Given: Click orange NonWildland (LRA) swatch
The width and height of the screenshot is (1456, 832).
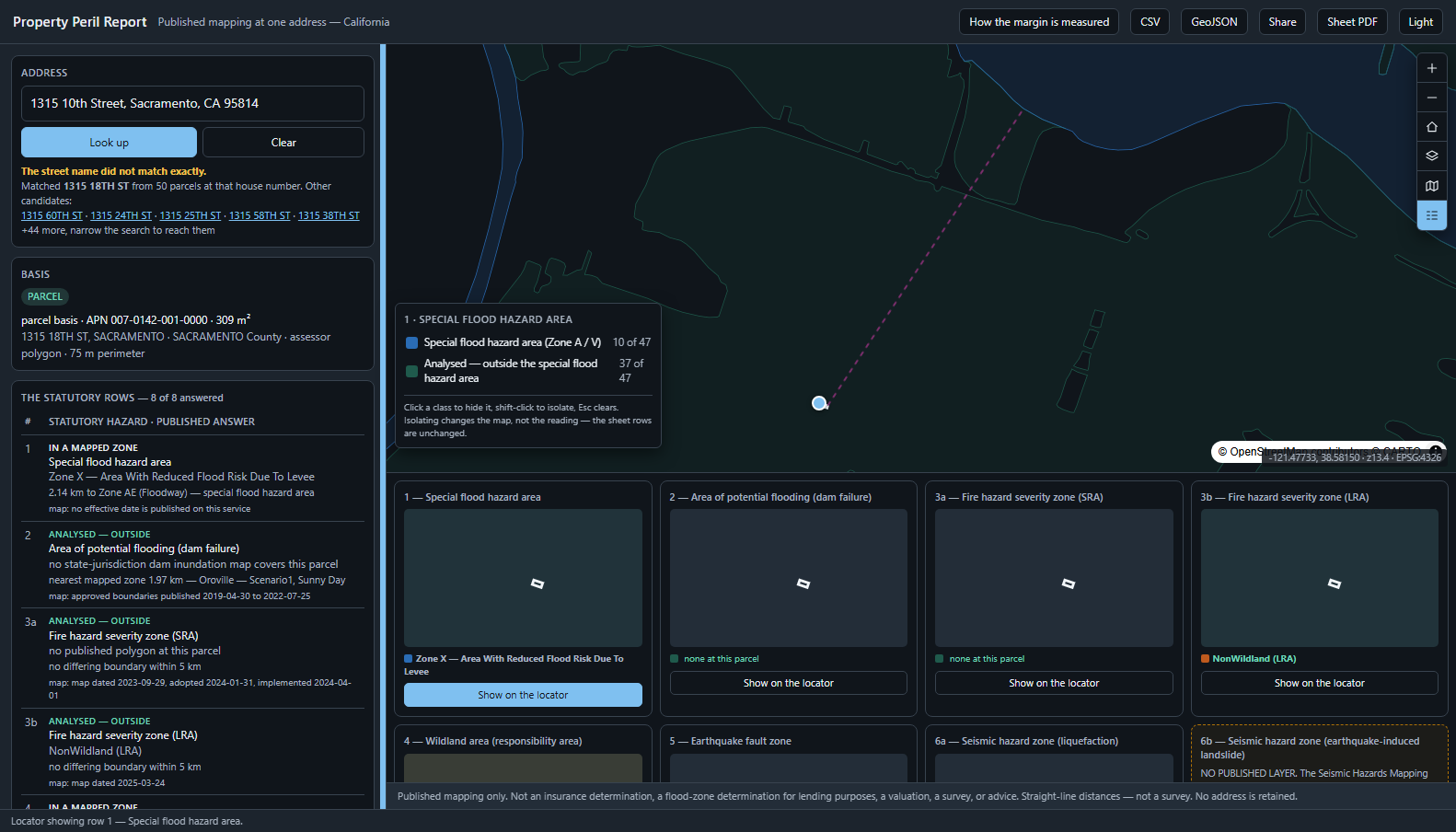Looking at the screenshot, I should [x=1205, y=659].
